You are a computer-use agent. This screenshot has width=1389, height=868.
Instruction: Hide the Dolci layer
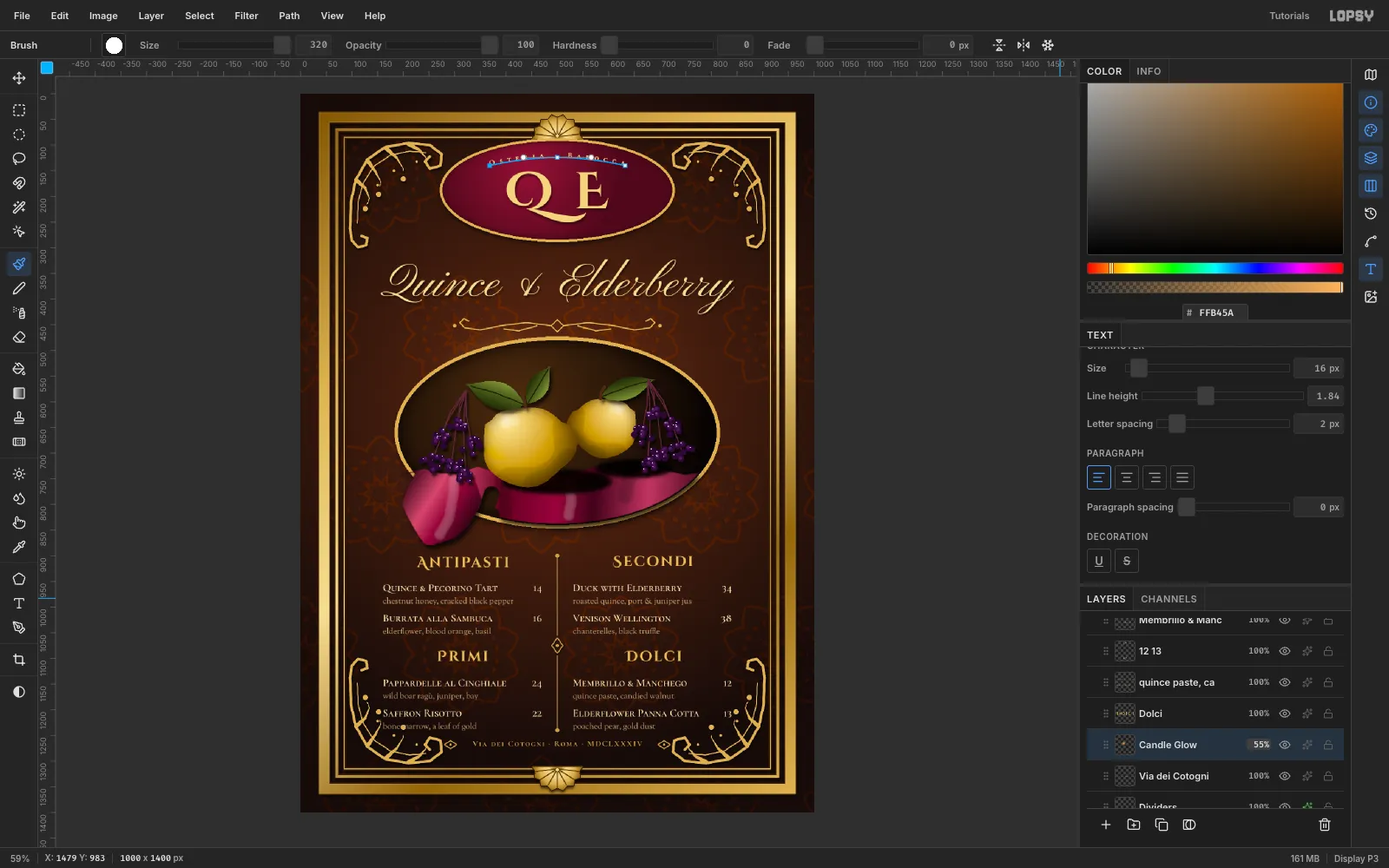pos(1285,713)
